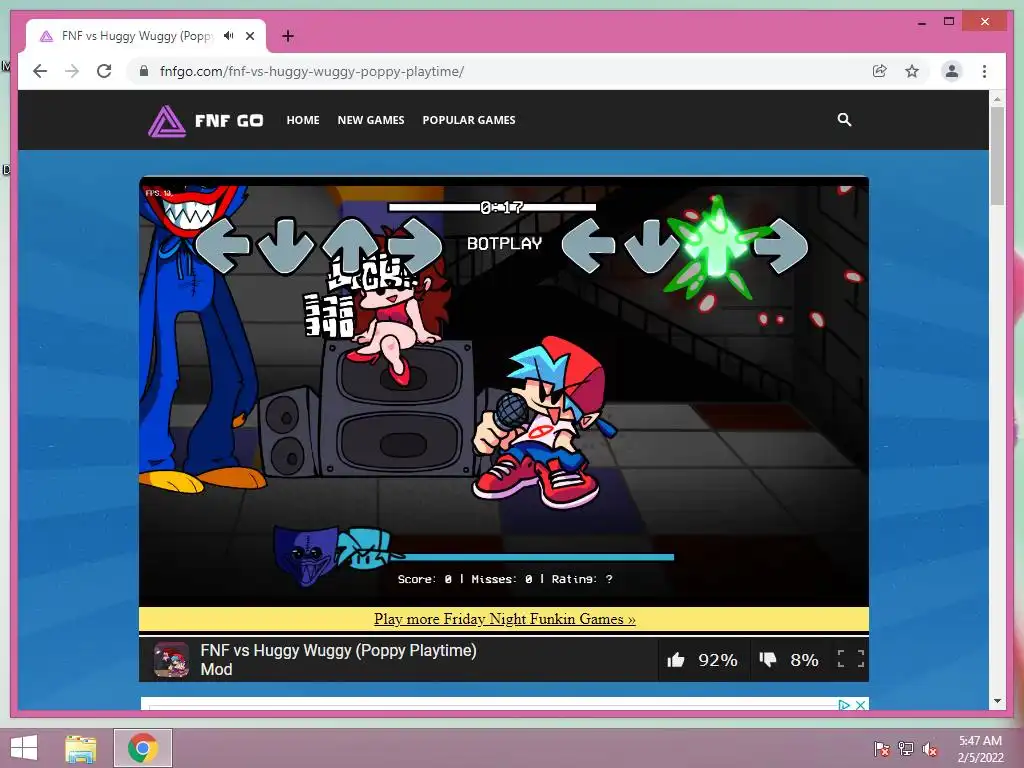The image size is (1024, 768).
Task: Click the address bar URL
Action: pyautogui.click(x=312, y=71)
